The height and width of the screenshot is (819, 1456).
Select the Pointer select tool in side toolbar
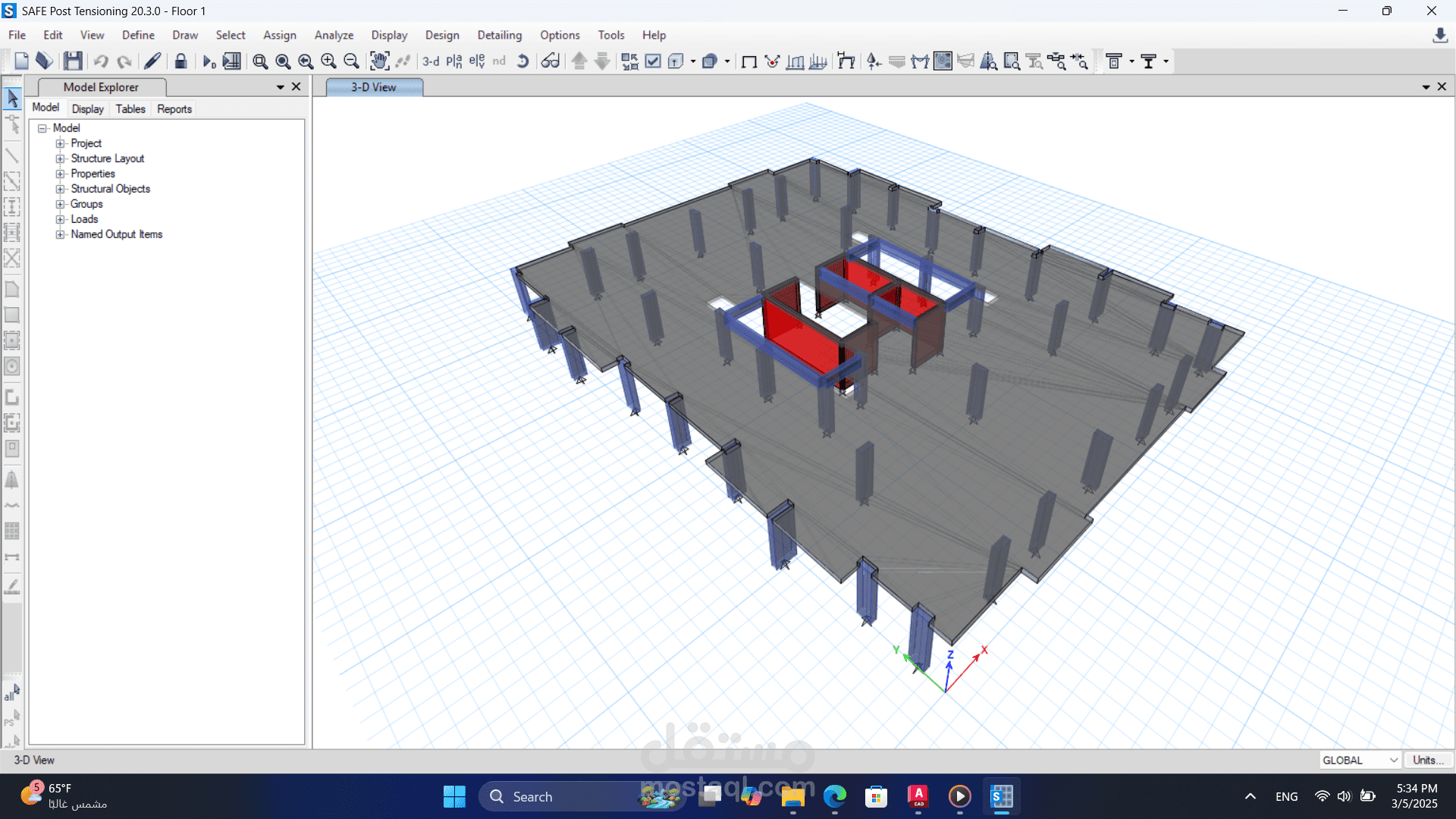point(12,98)
